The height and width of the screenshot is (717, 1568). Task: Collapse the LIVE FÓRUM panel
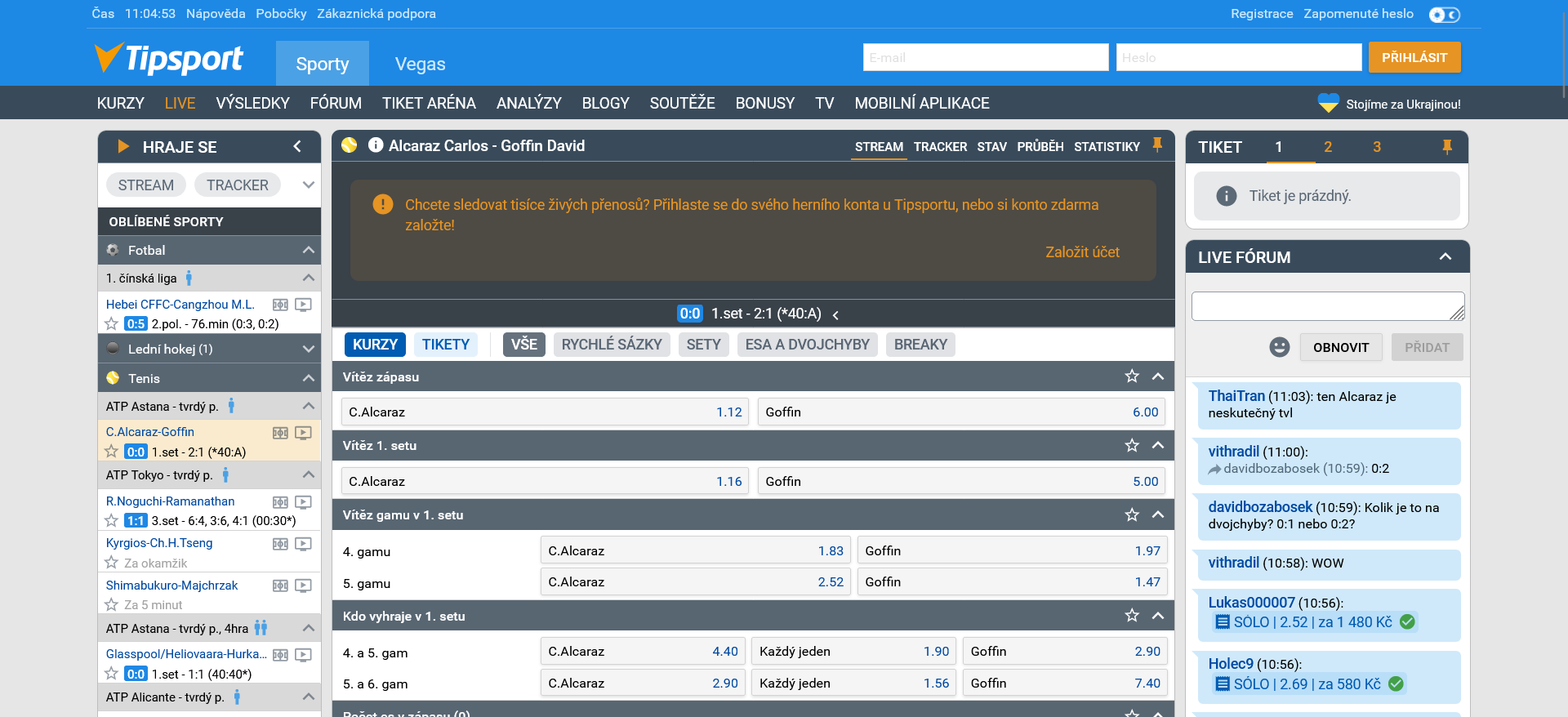point(1445,257)
